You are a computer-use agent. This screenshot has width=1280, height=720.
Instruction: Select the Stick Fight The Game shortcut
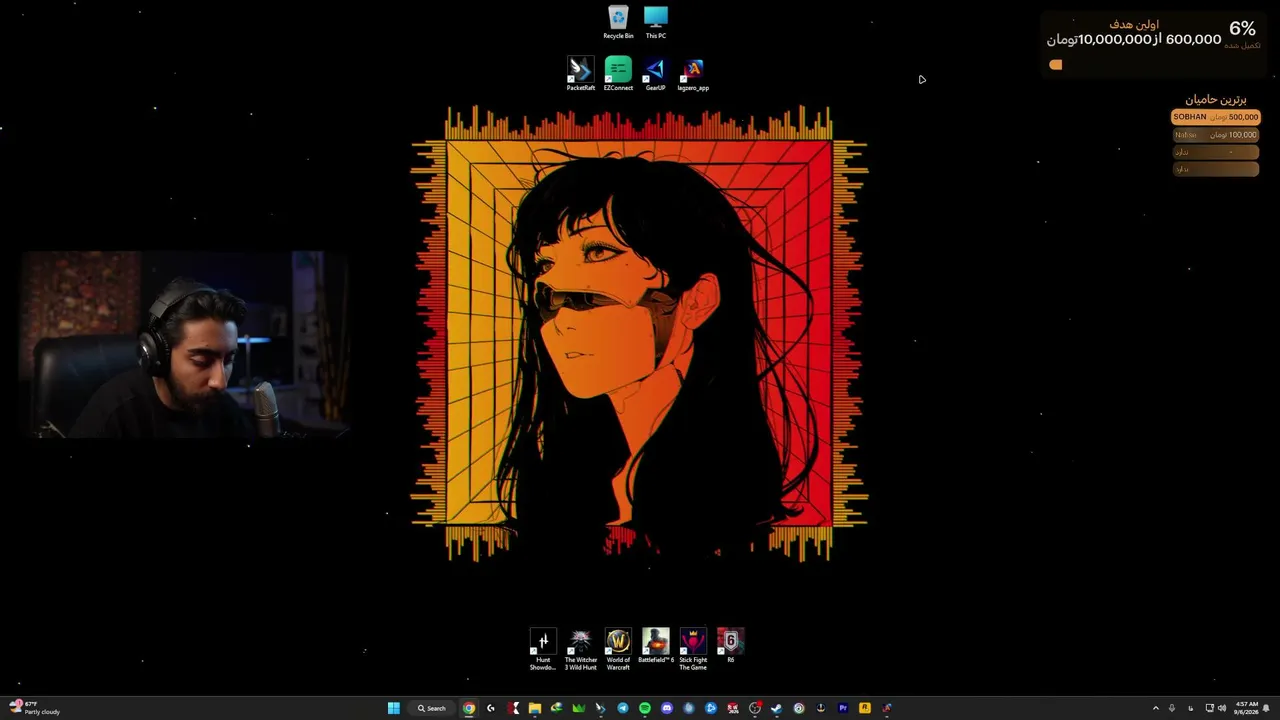693,649
